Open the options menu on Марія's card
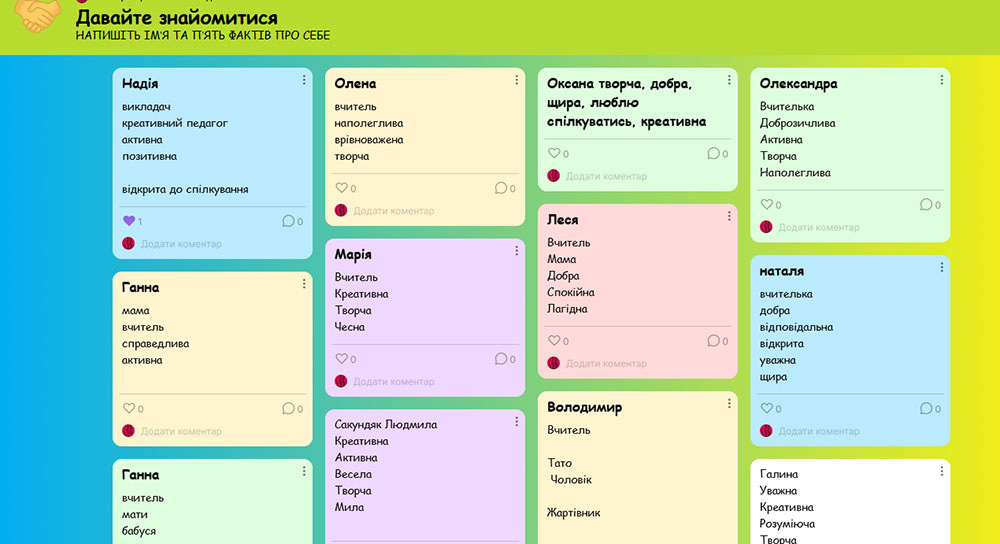 pyautogui.click(x=517, y=251)
